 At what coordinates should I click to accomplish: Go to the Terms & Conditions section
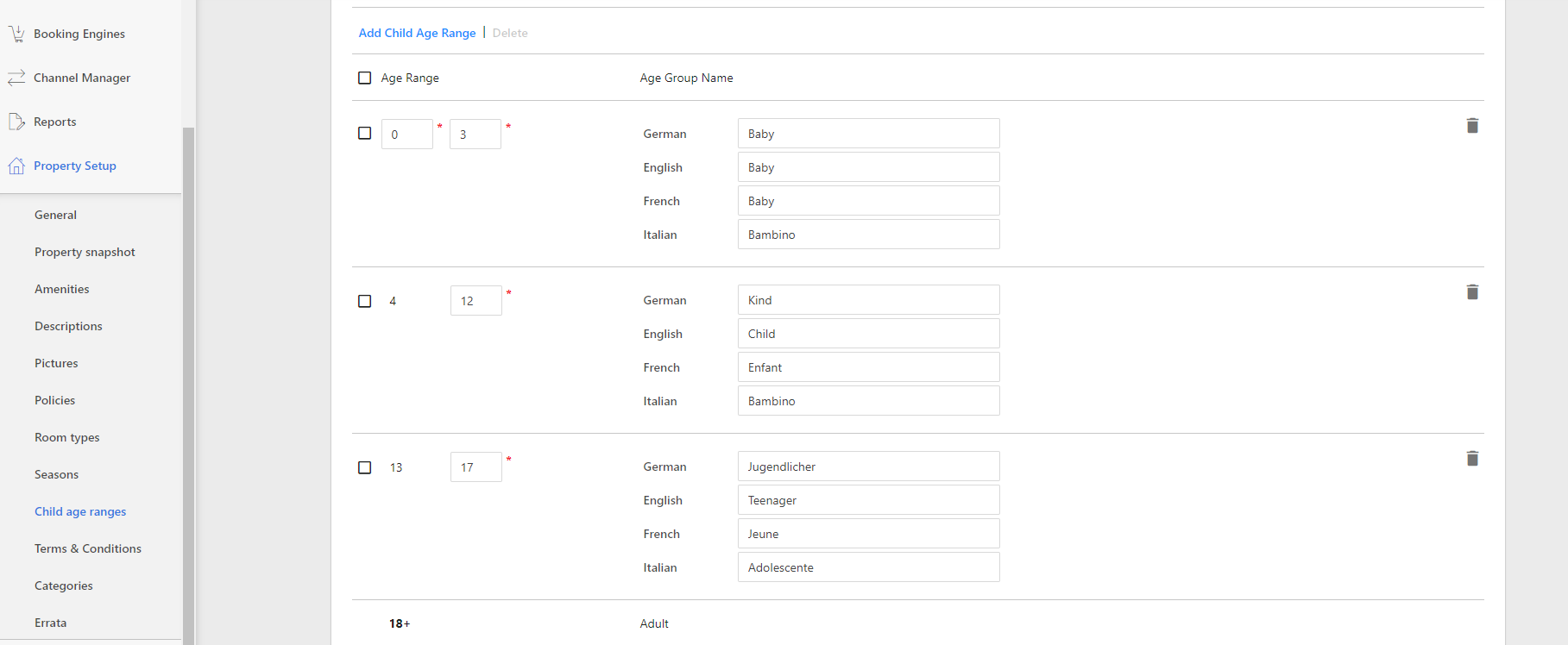coord(88,548)
